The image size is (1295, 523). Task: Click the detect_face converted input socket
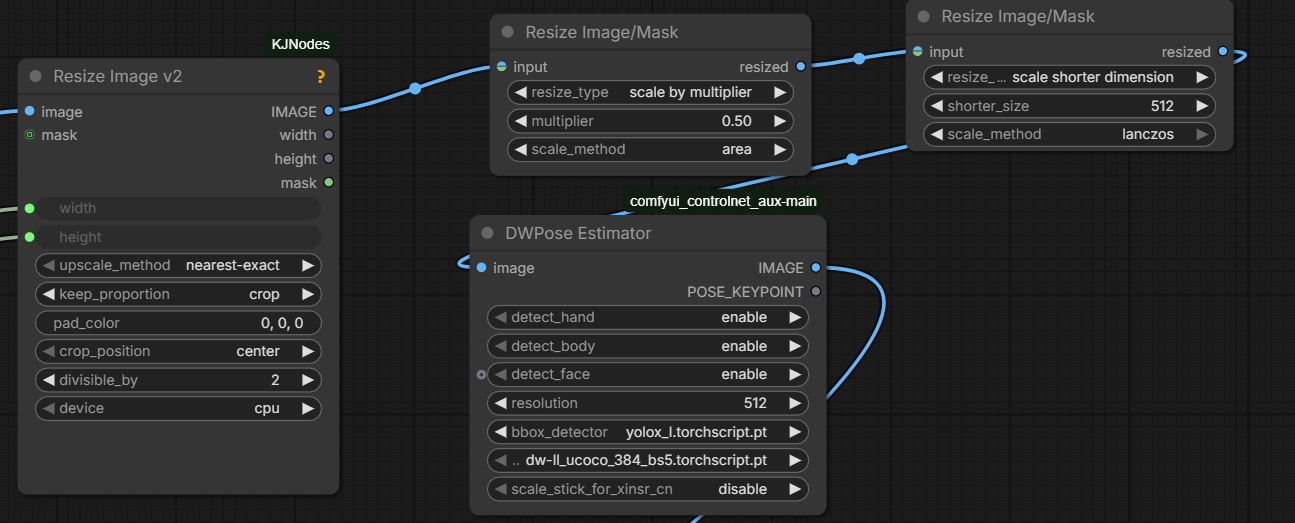click(481, 374)
